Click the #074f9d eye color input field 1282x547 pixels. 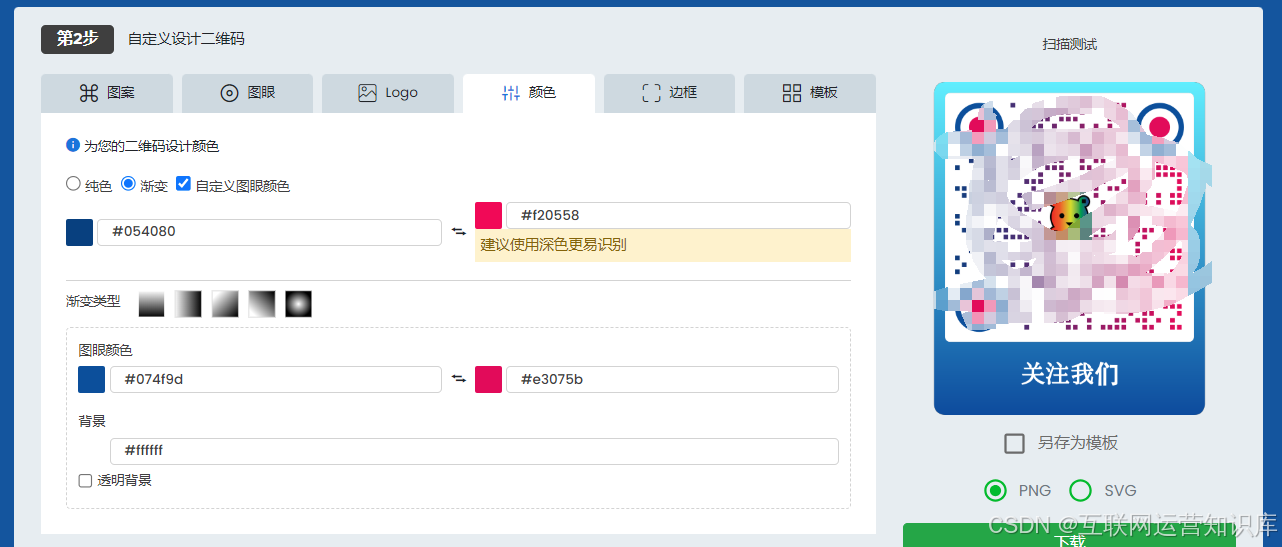[276, 379]
